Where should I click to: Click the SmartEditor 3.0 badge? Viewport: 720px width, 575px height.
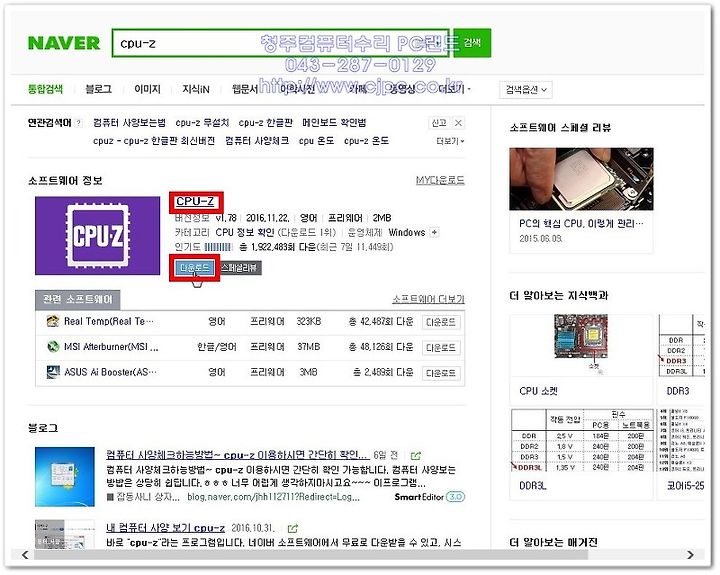coord(429,497)
